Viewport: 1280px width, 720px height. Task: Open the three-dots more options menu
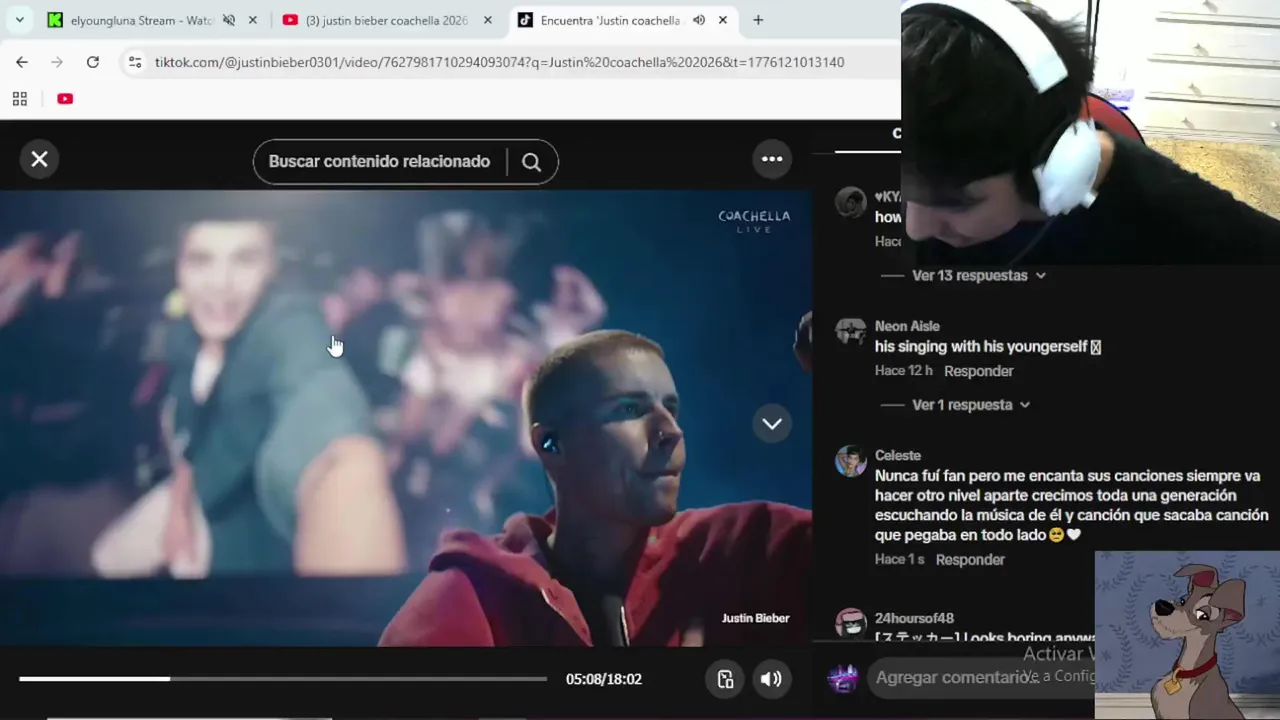point(772,159)
